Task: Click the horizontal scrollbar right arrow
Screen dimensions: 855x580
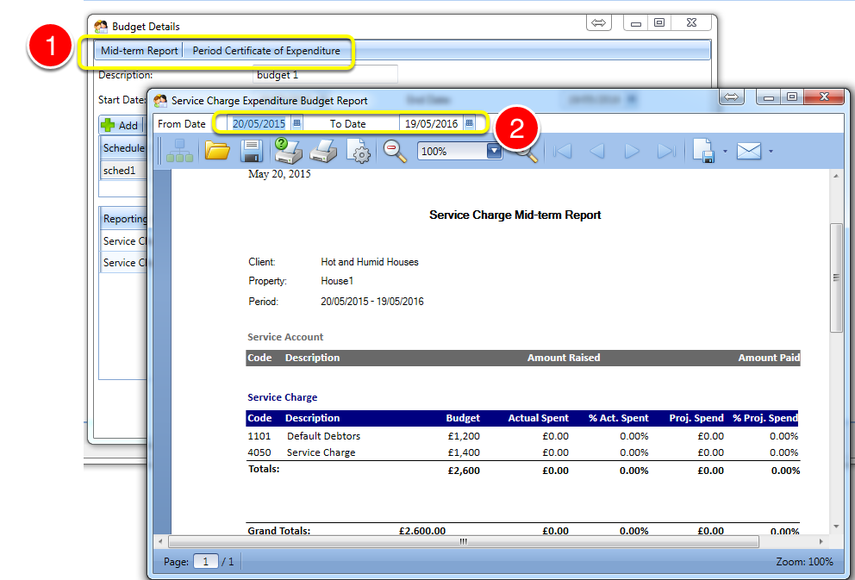Action: coord(821,541)
